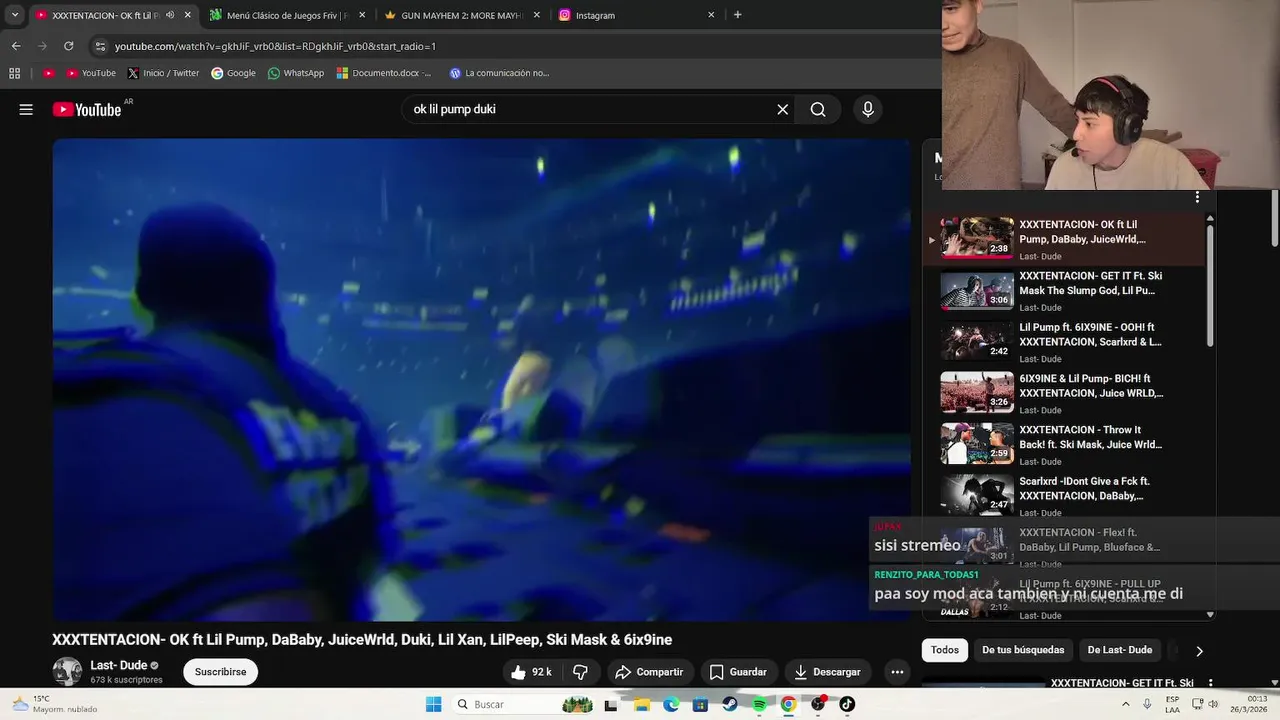Switch to Chrome in the taskbar
Viewport: 1280px width, 720px height.
tap(788, 704)
